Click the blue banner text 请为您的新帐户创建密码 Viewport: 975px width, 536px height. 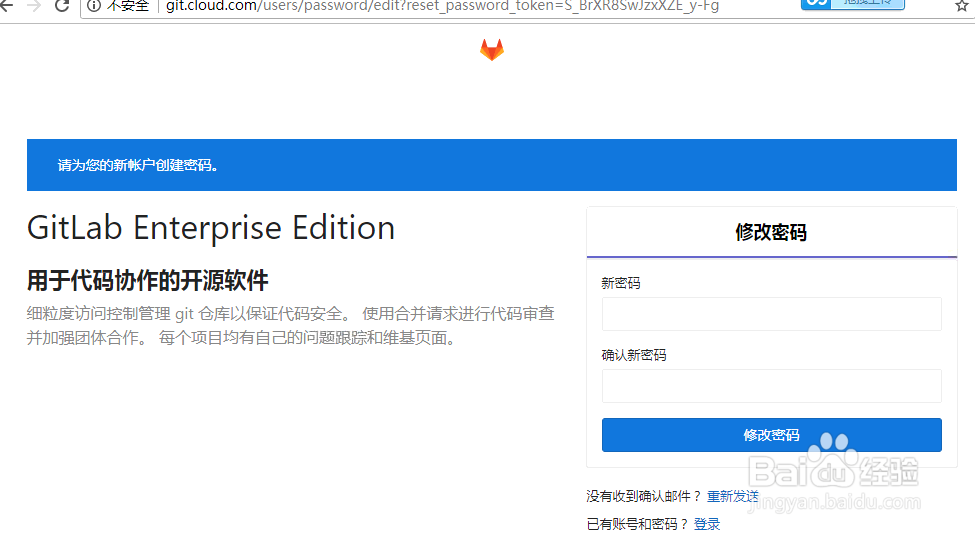point(137,165)
